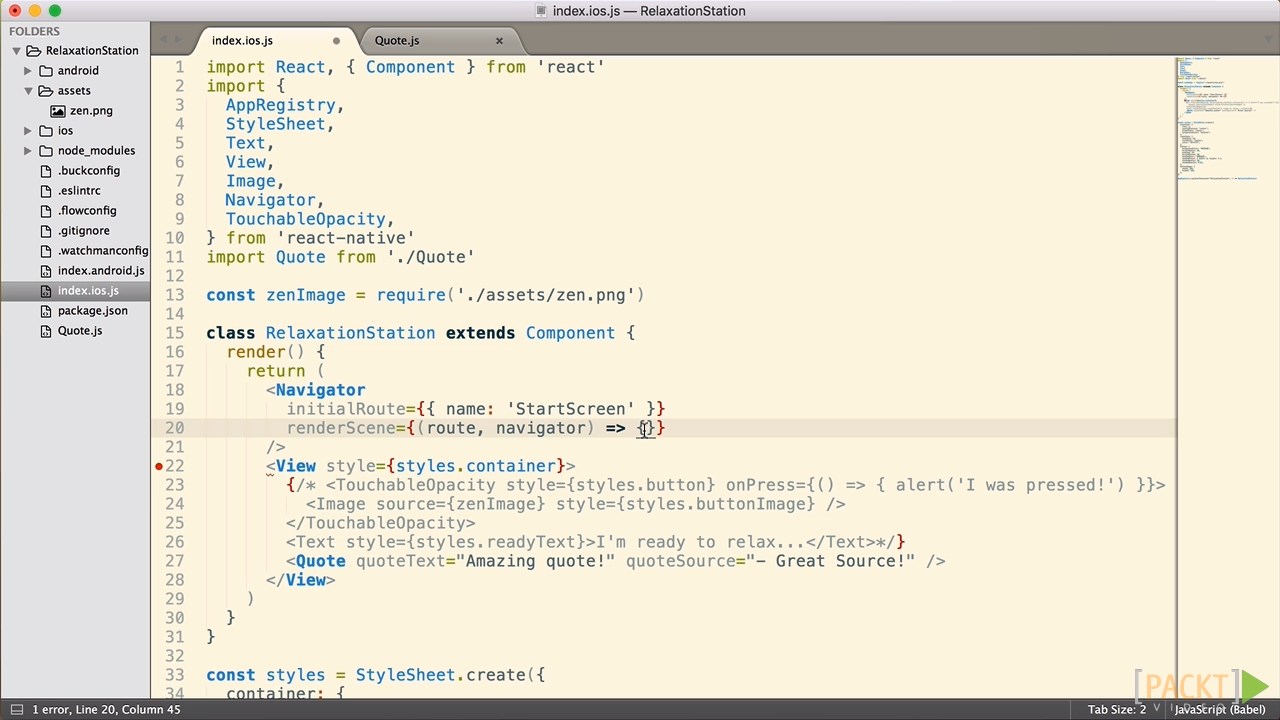Viewport: 1280px width, 720px height.
Task: Expand the node_modules folder arrow
Action: tap(28, 151)
